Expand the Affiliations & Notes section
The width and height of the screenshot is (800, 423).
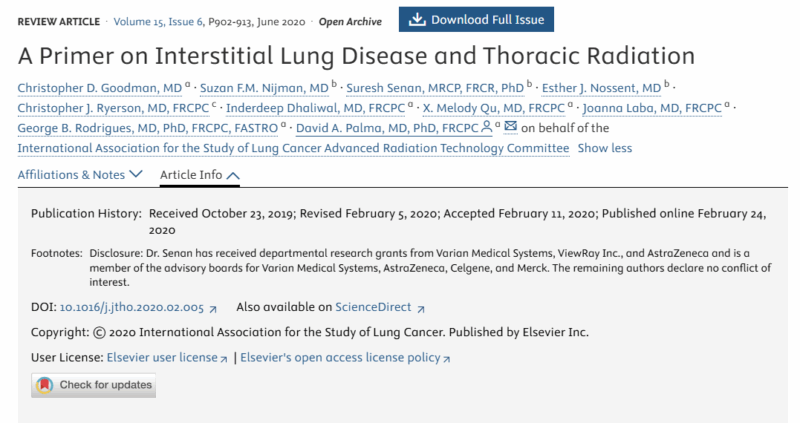tap(80, 175)
